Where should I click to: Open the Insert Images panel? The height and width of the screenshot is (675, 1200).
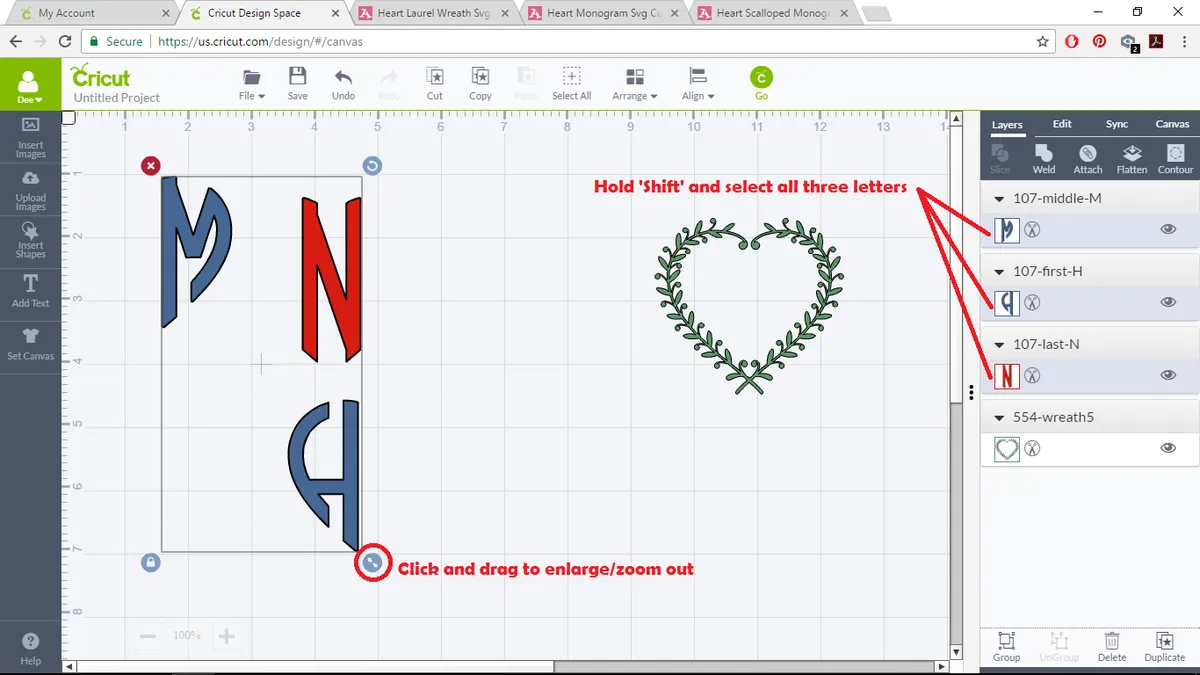[x=30, y=138]
